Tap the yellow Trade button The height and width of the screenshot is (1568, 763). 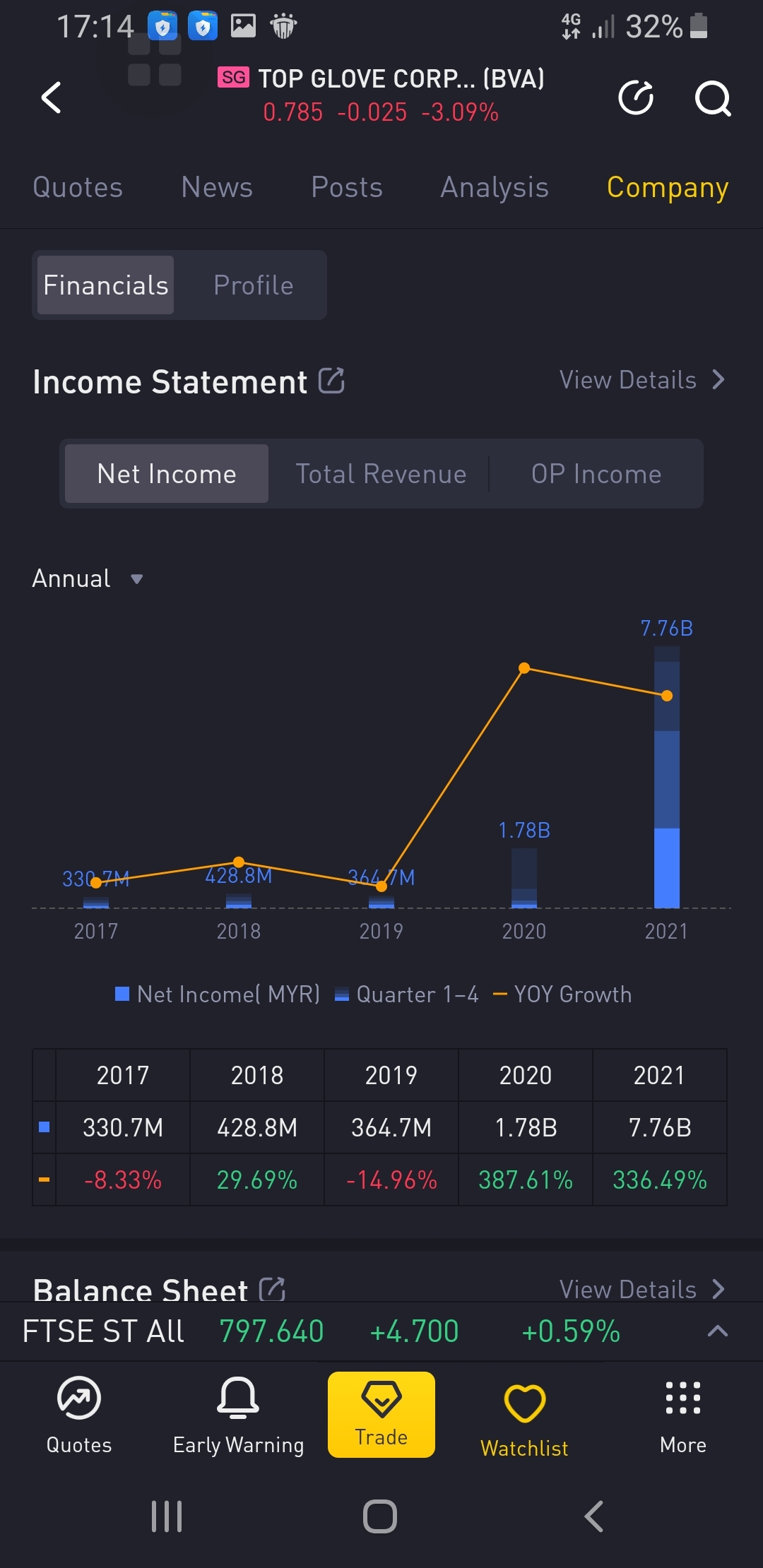381,1414
